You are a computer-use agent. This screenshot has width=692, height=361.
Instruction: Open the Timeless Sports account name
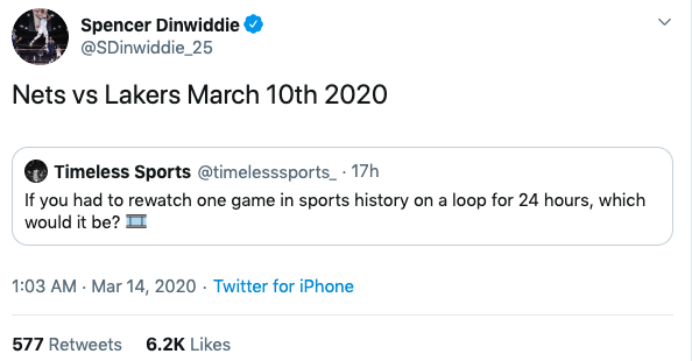tap(122, 172)
